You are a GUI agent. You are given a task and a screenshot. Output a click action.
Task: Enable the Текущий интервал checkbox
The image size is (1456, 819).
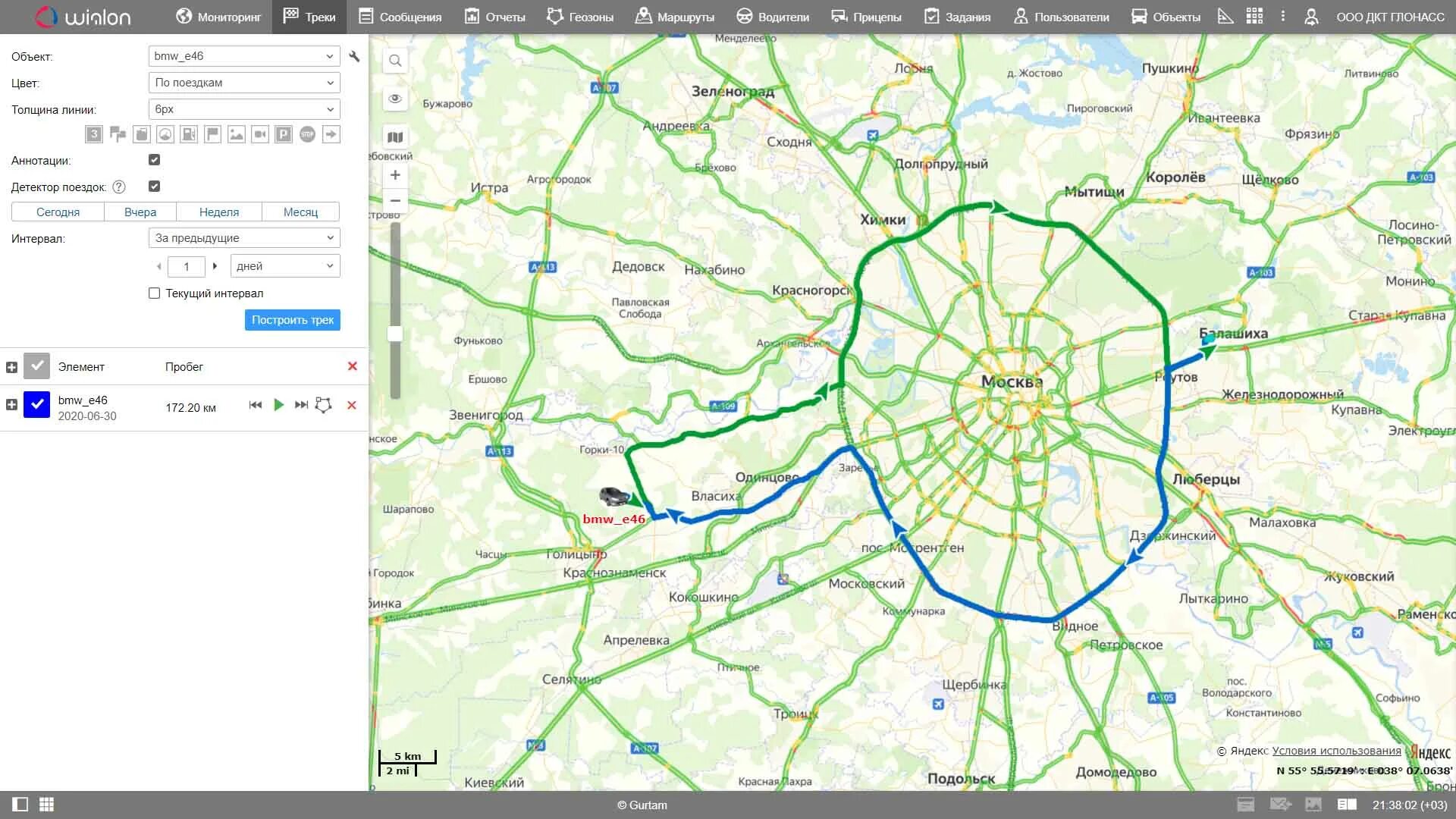pyautogui.click(x=155, y=293)
